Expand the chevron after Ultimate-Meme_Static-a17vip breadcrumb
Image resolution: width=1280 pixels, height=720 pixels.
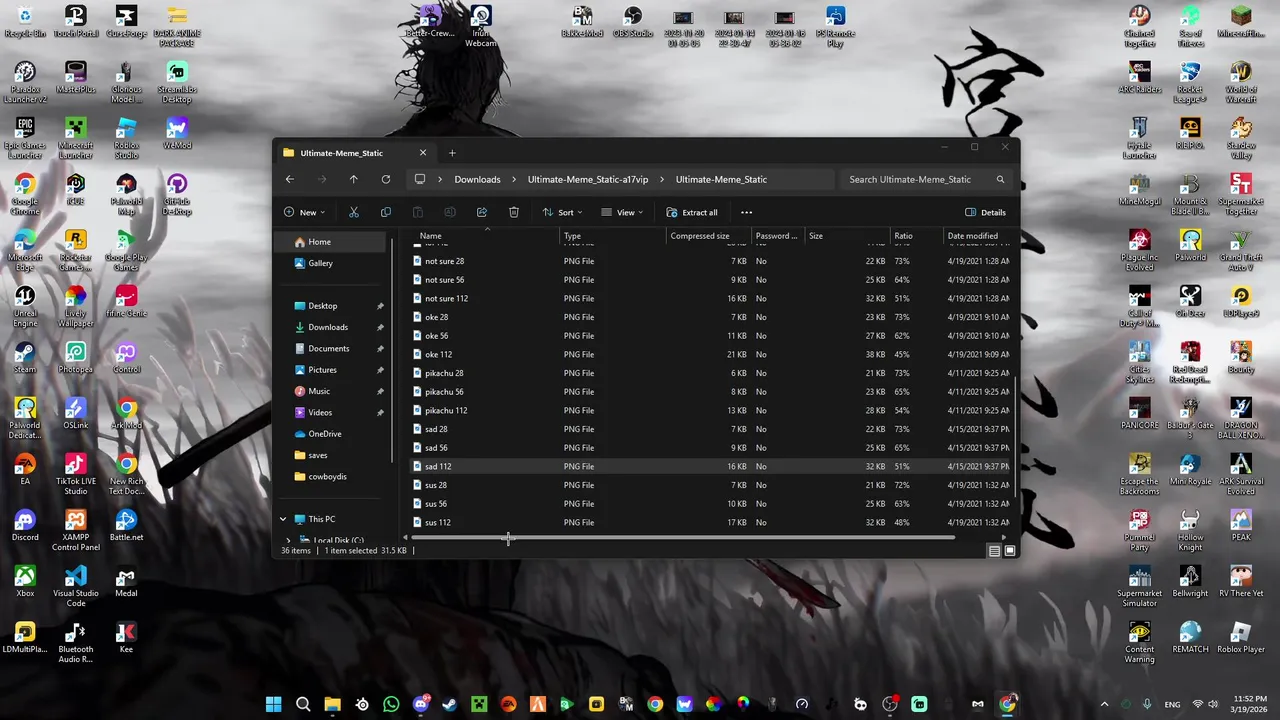662,180
